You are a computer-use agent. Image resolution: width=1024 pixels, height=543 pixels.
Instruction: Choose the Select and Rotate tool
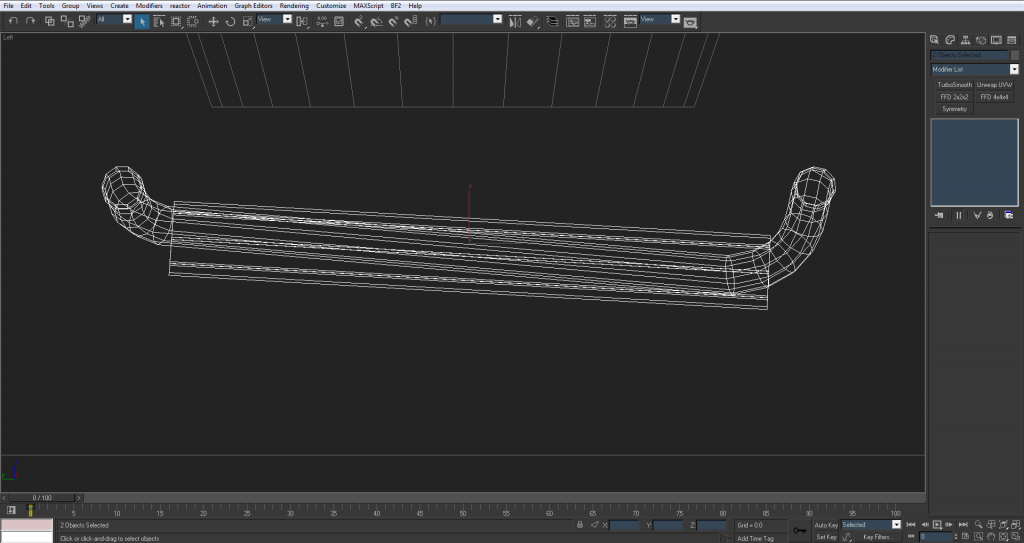tap(230, 20)
